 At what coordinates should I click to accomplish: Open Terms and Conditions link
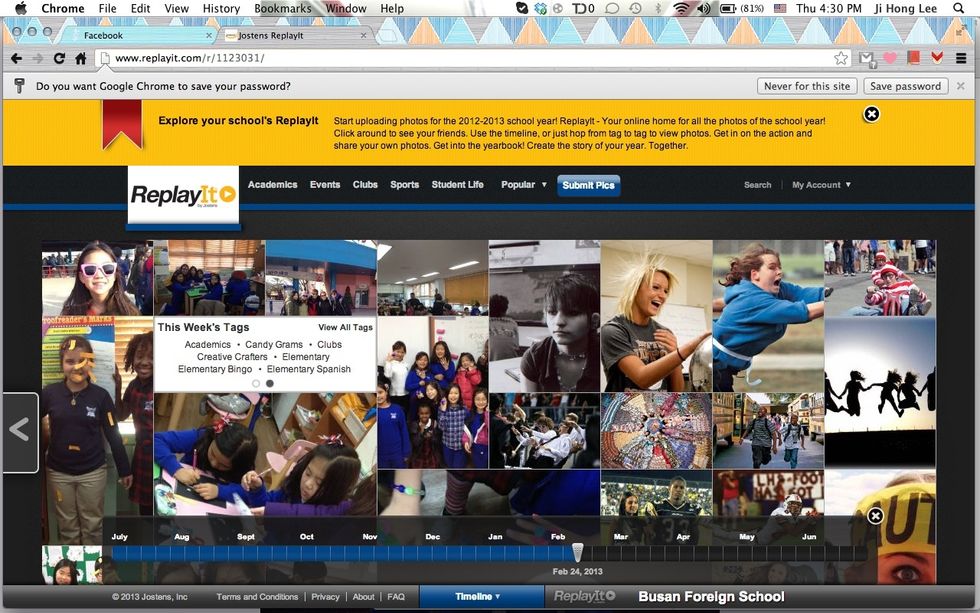click(x=257, y=597)
